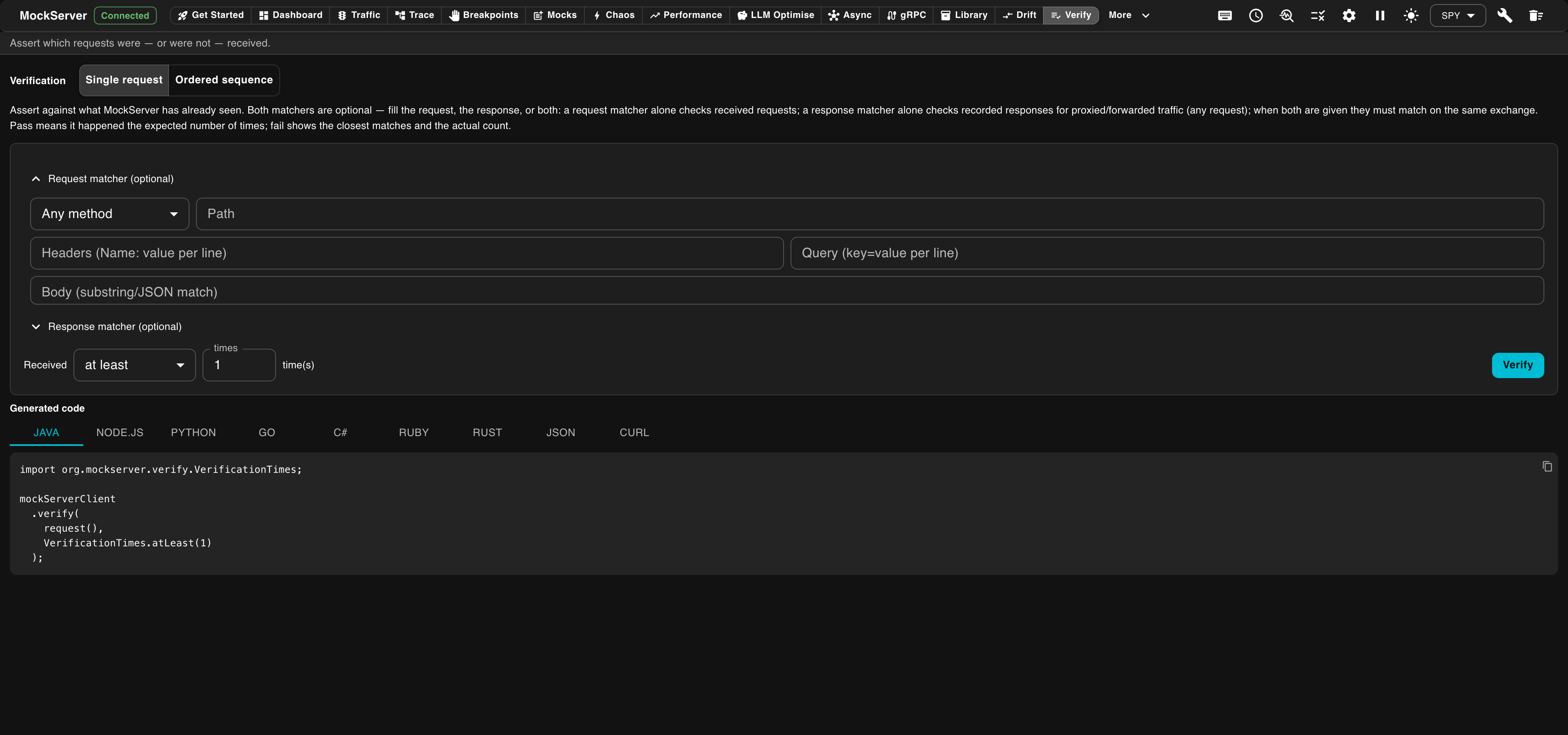Go to the Async page
The image size is (1568, 735).
[850, 15]
